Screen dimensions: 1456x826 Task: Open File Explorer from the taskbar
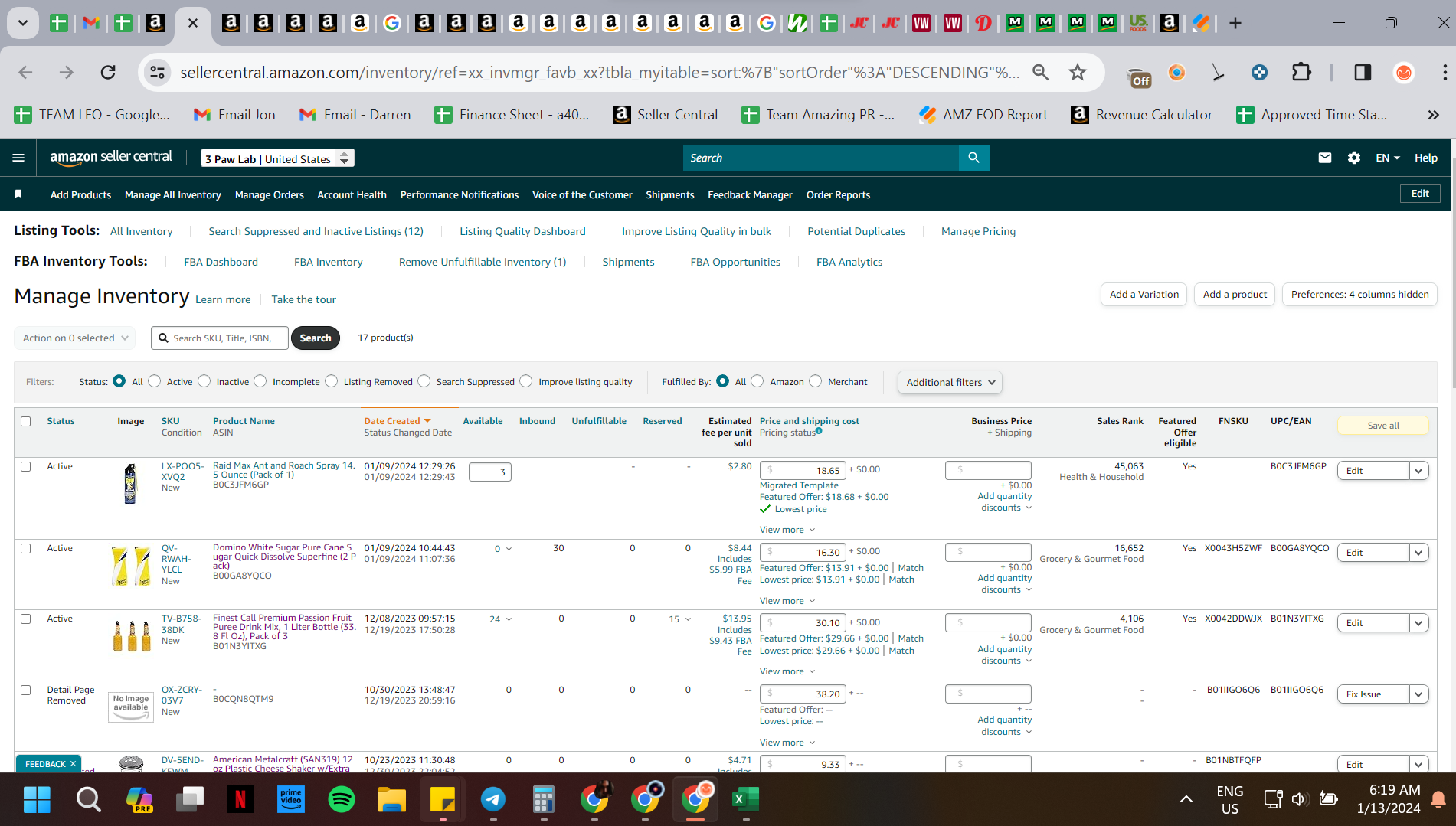pyautogui.click(x=392, y=800)
